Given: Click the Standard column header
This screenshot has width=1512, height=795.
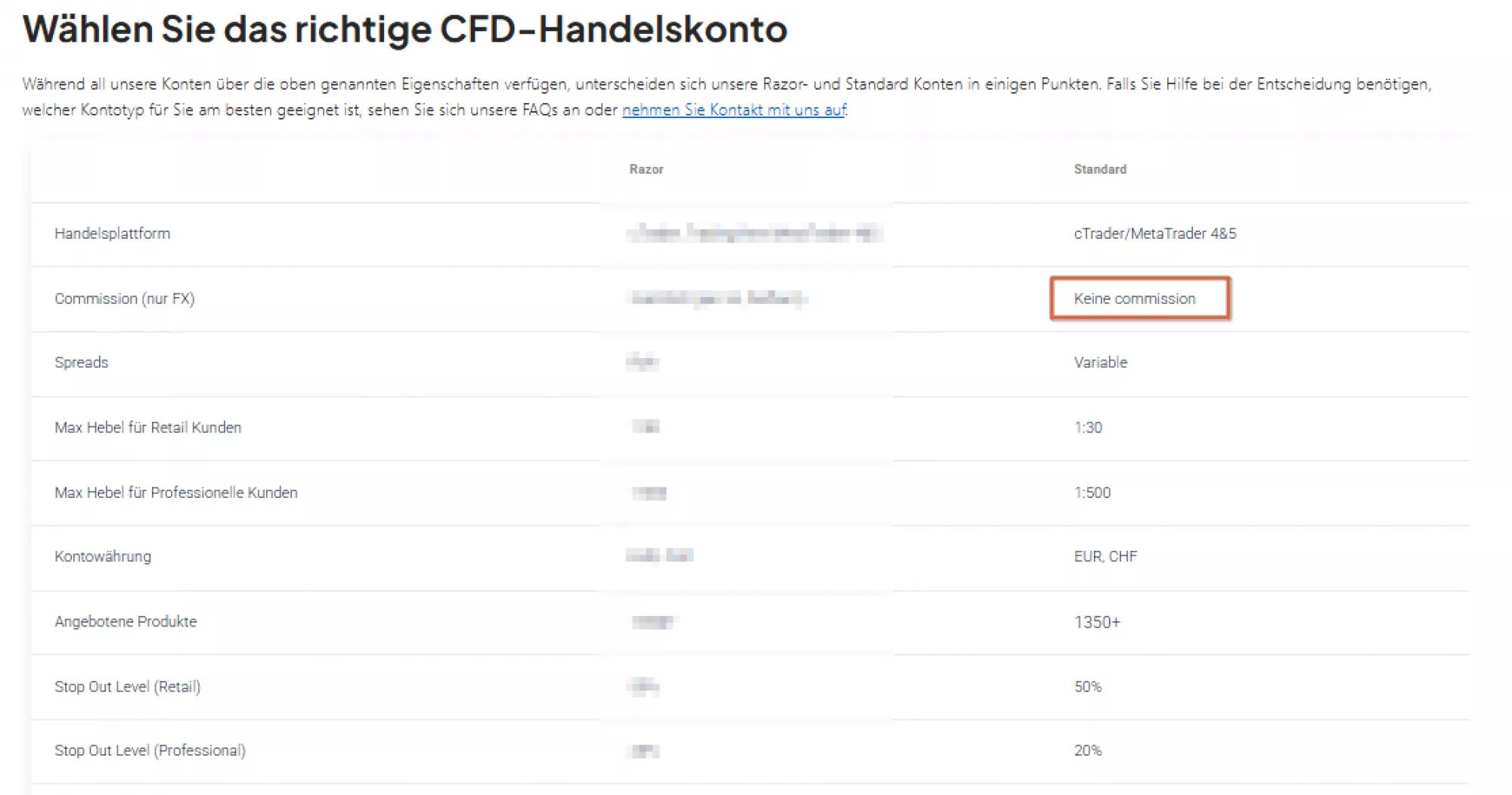Looking at the screenshot, I should [x=1100, y=169].
